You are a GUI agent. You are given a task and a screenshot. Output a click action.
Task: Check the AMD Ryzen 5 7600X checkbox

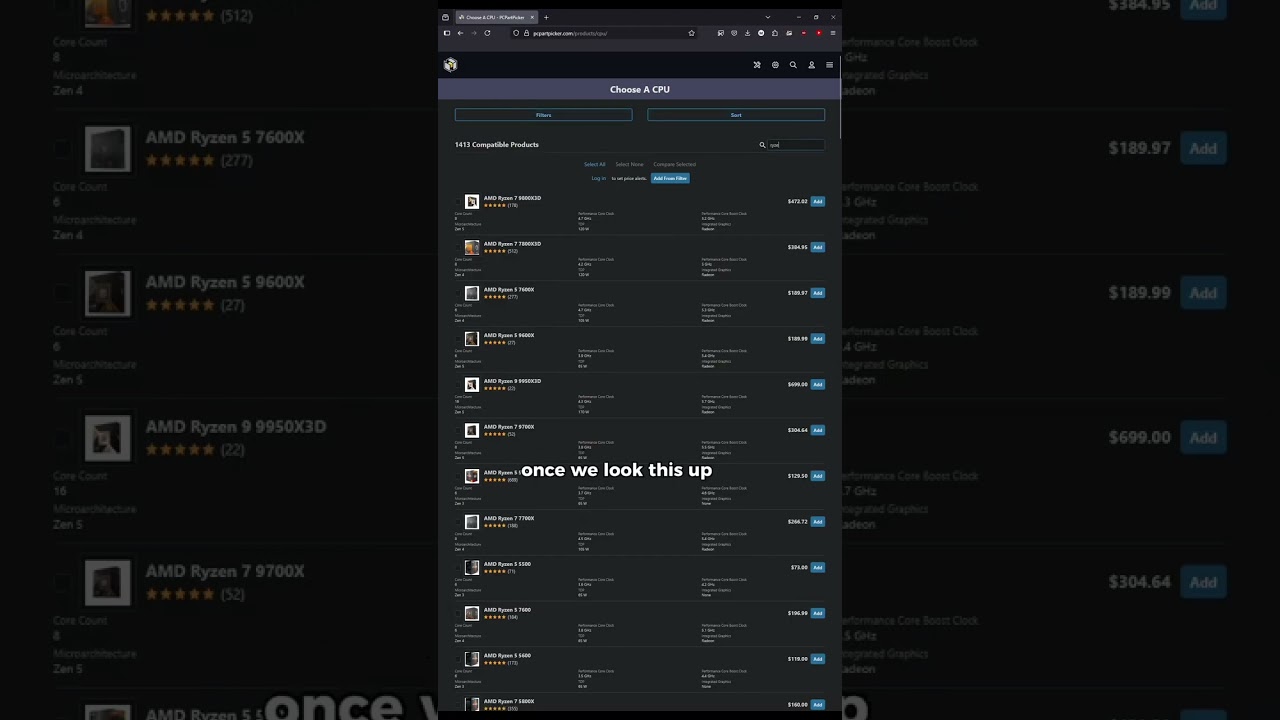click(x=459, y=293)
